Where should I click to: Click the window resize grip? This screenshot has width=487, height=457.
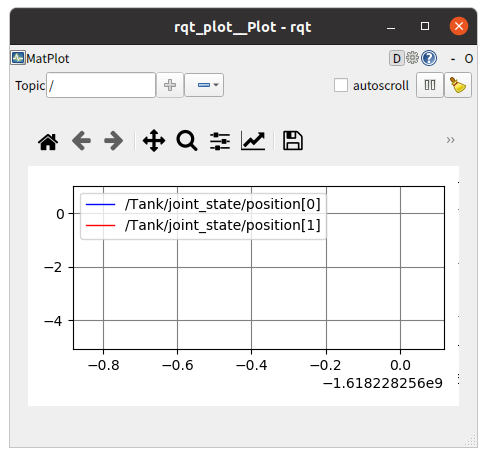pos(471,441)
